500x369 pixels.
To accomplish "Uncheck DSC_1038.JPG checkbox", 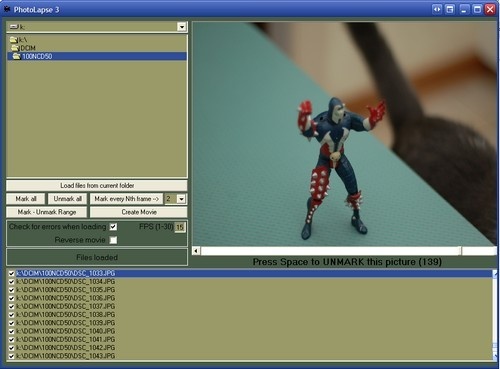I will tap(11, 315).
